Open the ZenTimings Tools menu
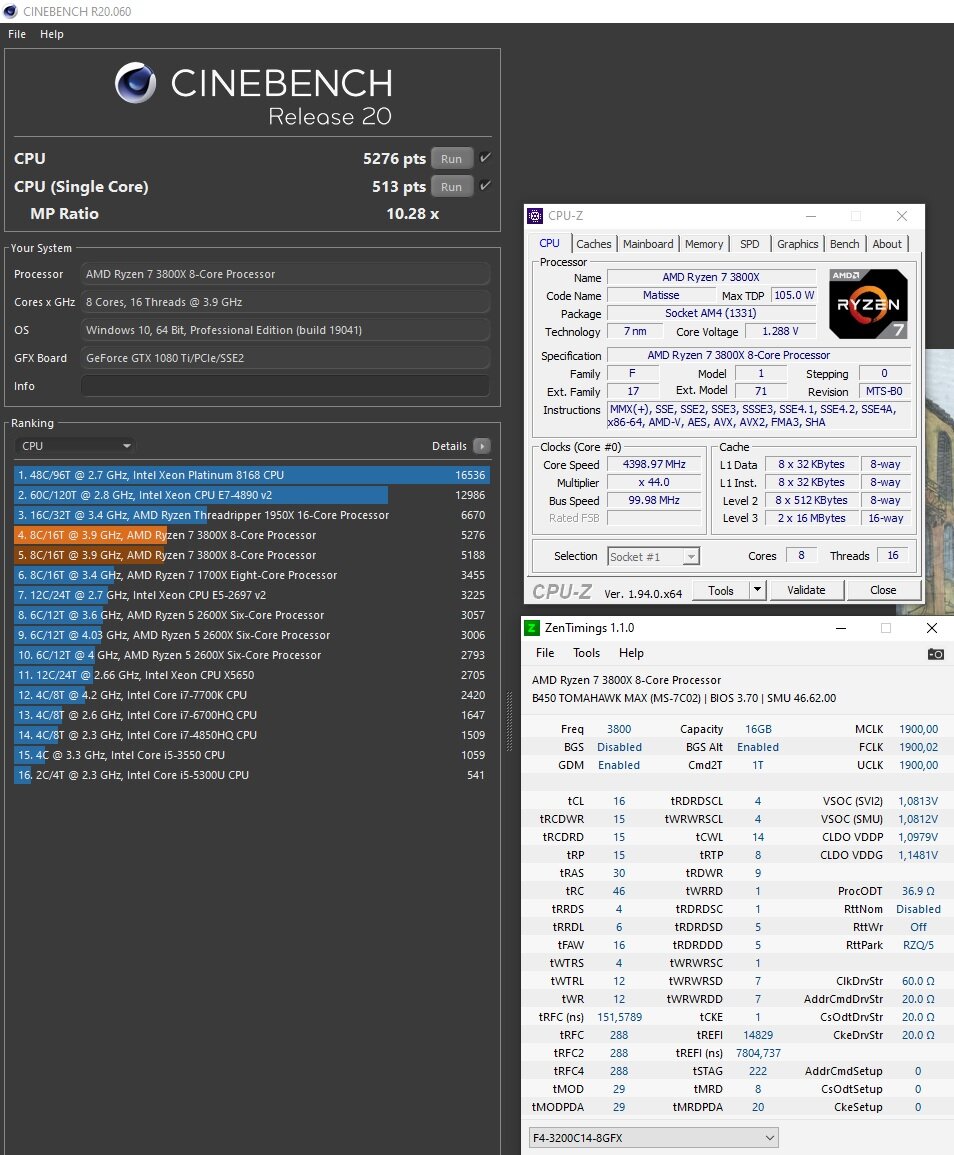The image size is (954, 1155). click(x=586, y=653)
